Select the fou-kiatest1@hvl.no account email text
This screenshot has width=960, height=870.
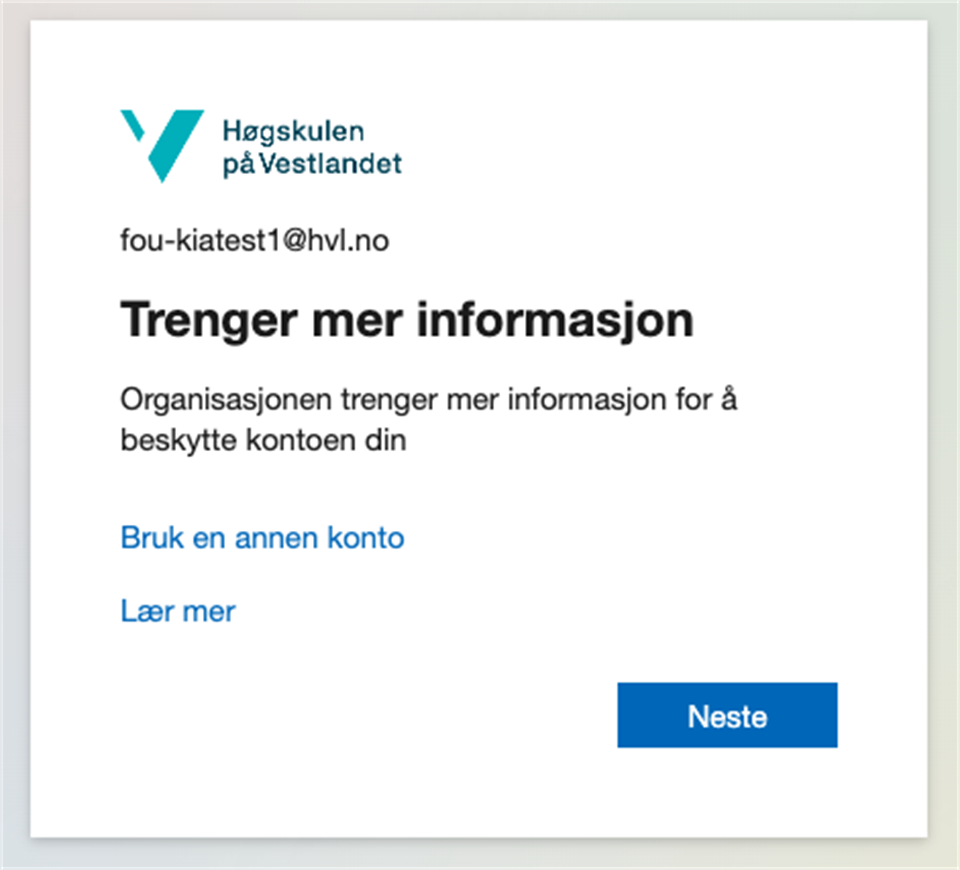[254, 240]
